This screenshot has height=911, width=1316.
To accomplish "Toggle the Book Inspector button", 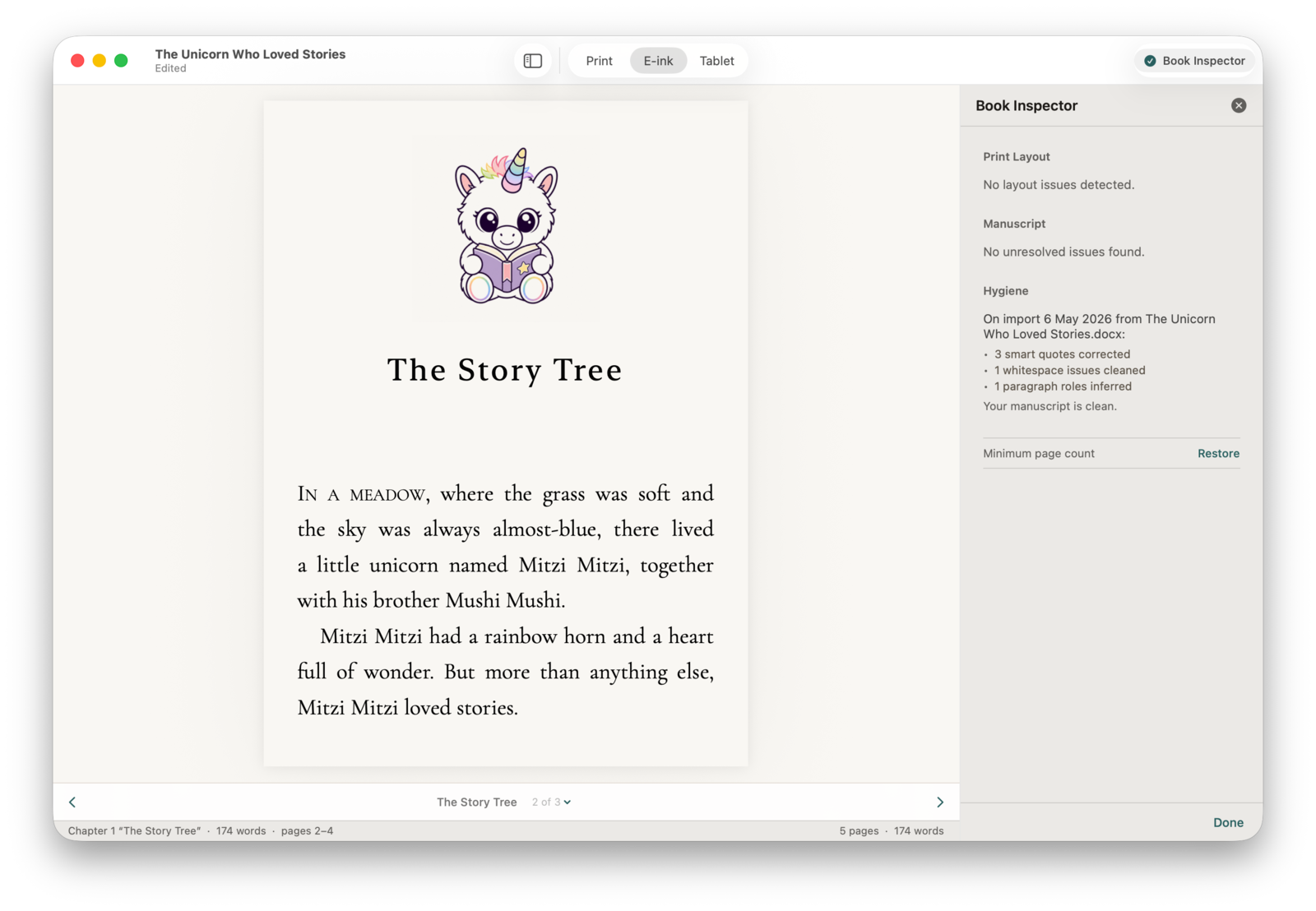I will click(1194, 61).
